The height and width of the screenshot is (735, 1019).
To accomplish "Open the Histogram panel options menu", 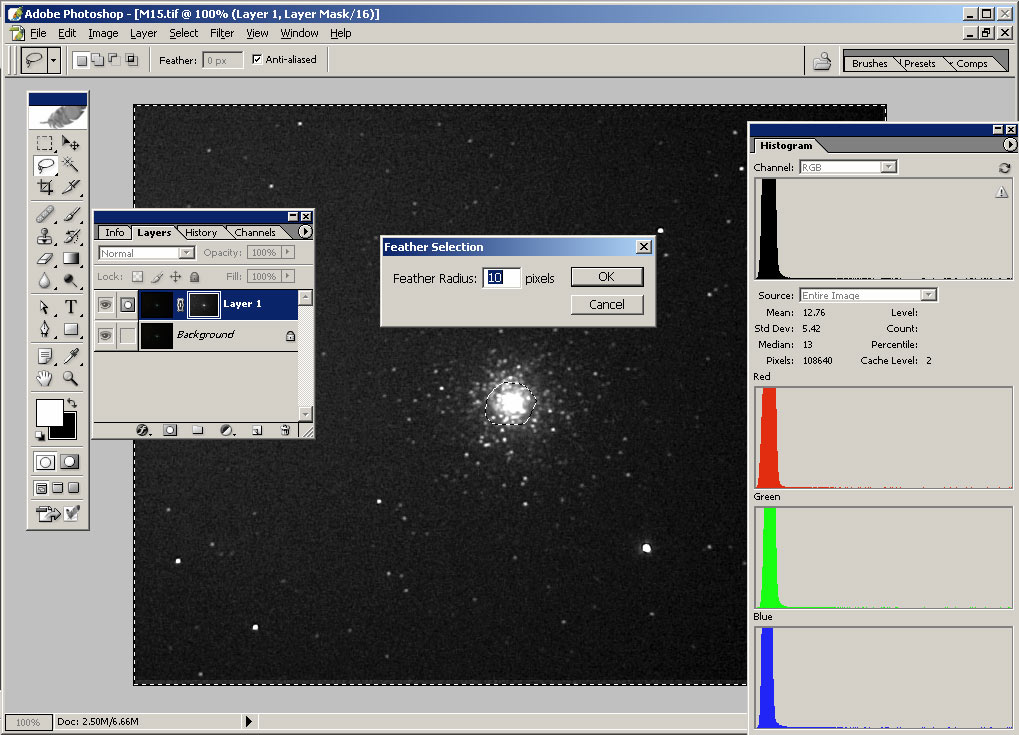I will [x=1009, y=146].
